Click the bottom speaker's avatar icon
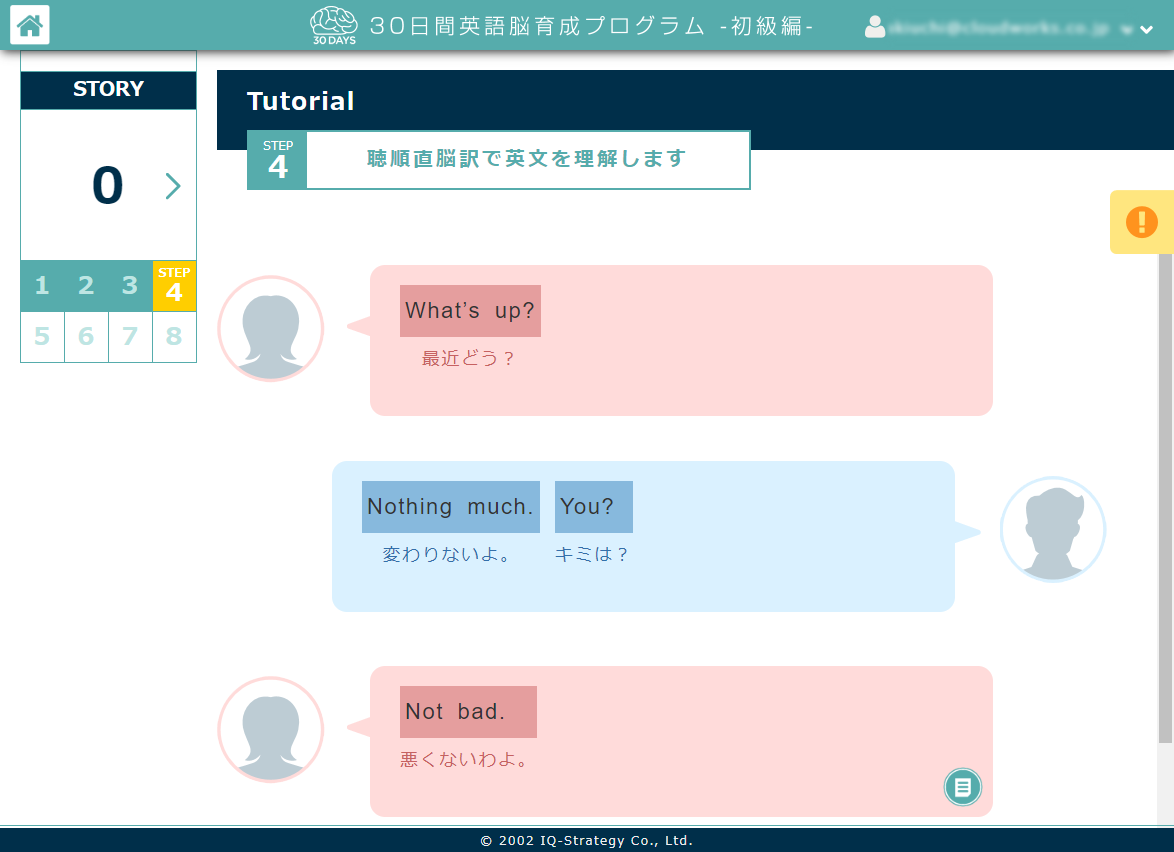The width and height of the screenshot is (1174, 852). [x=270, y=729]
